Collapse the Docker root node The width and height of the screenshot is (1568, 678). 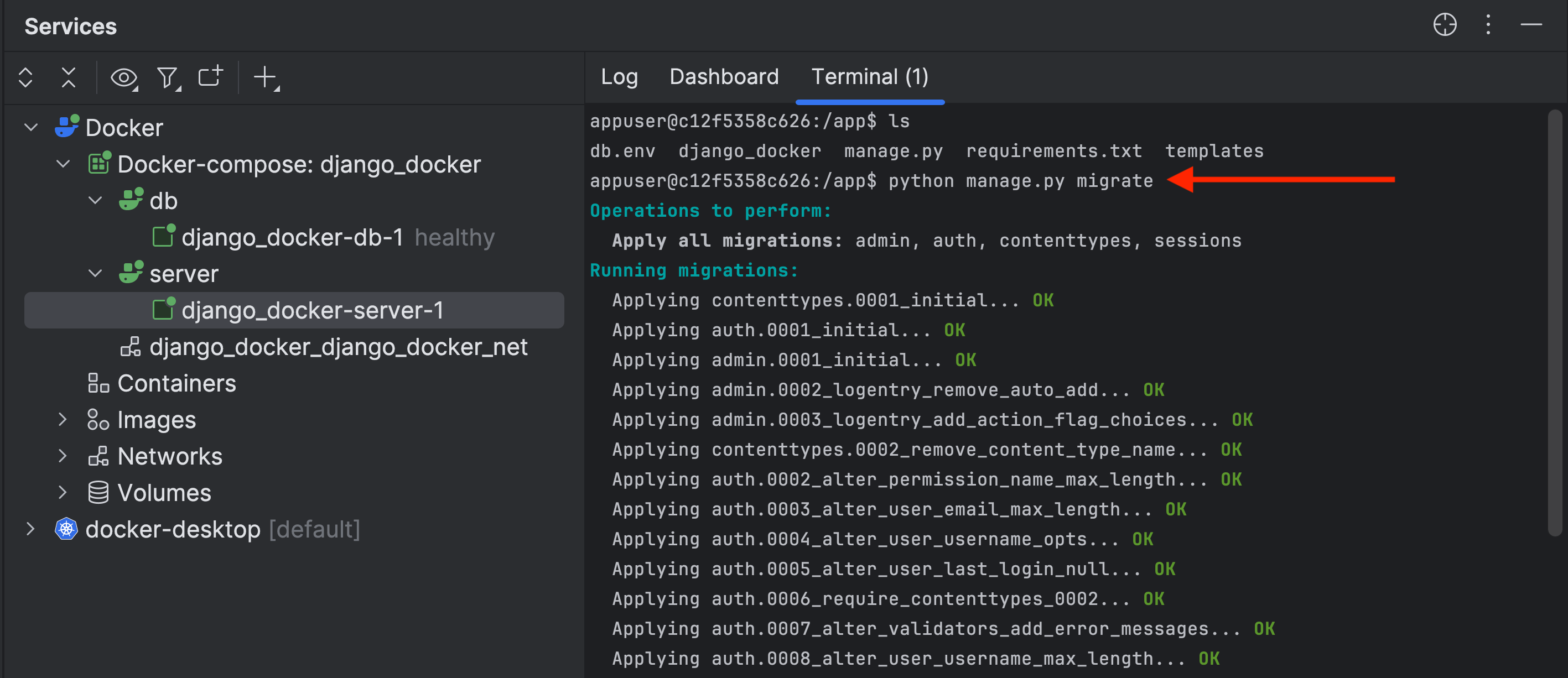(31, 128)
